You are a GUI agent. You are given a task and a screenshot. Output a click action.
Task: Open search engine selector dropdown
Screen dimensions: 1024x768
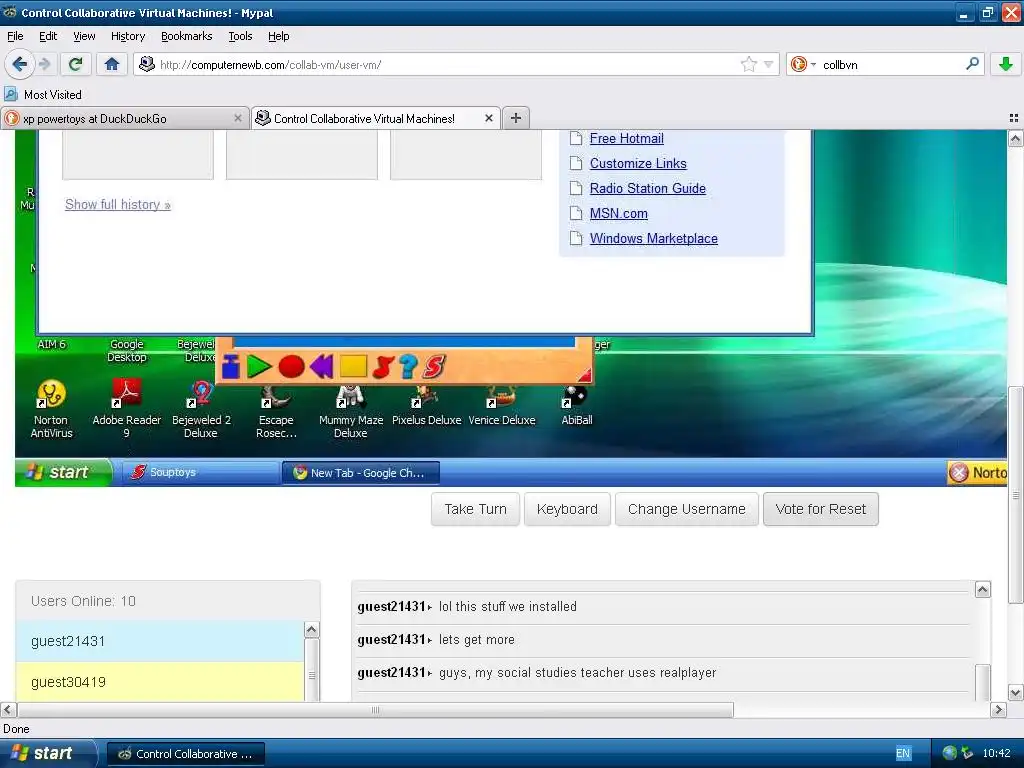click(803, 64)
